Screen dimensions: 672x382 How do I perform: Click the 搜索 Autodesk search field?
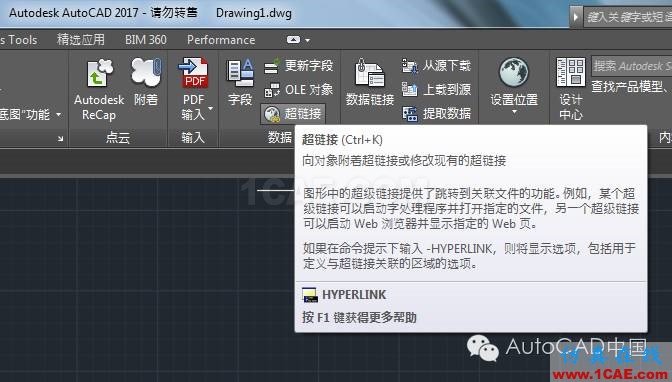(x=632, y=66)
